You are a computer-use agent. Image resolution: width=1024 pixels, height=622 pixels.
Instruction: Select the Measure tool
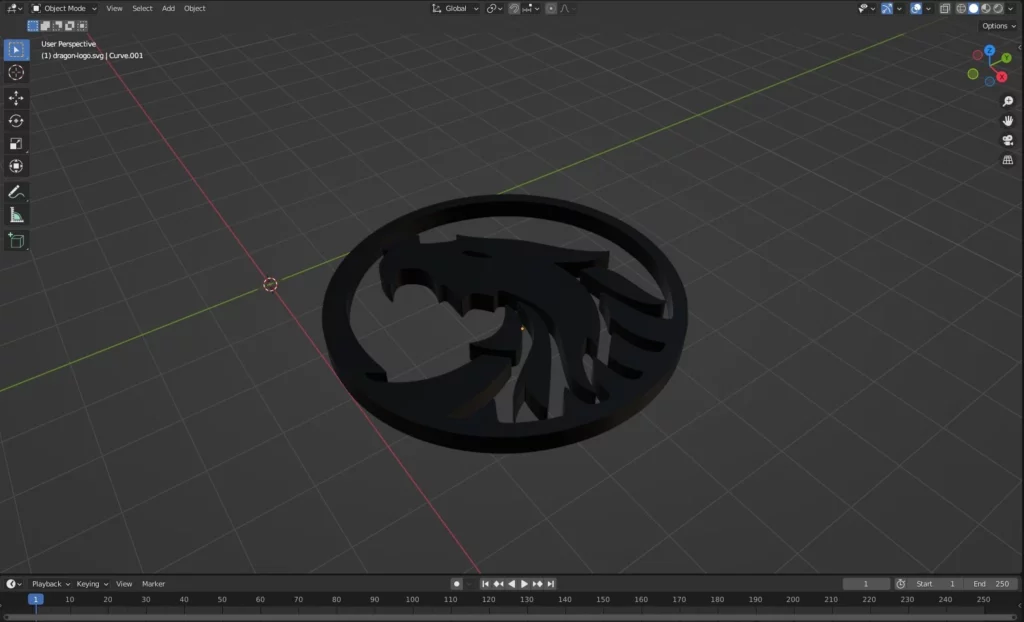(x=16, y=215)
